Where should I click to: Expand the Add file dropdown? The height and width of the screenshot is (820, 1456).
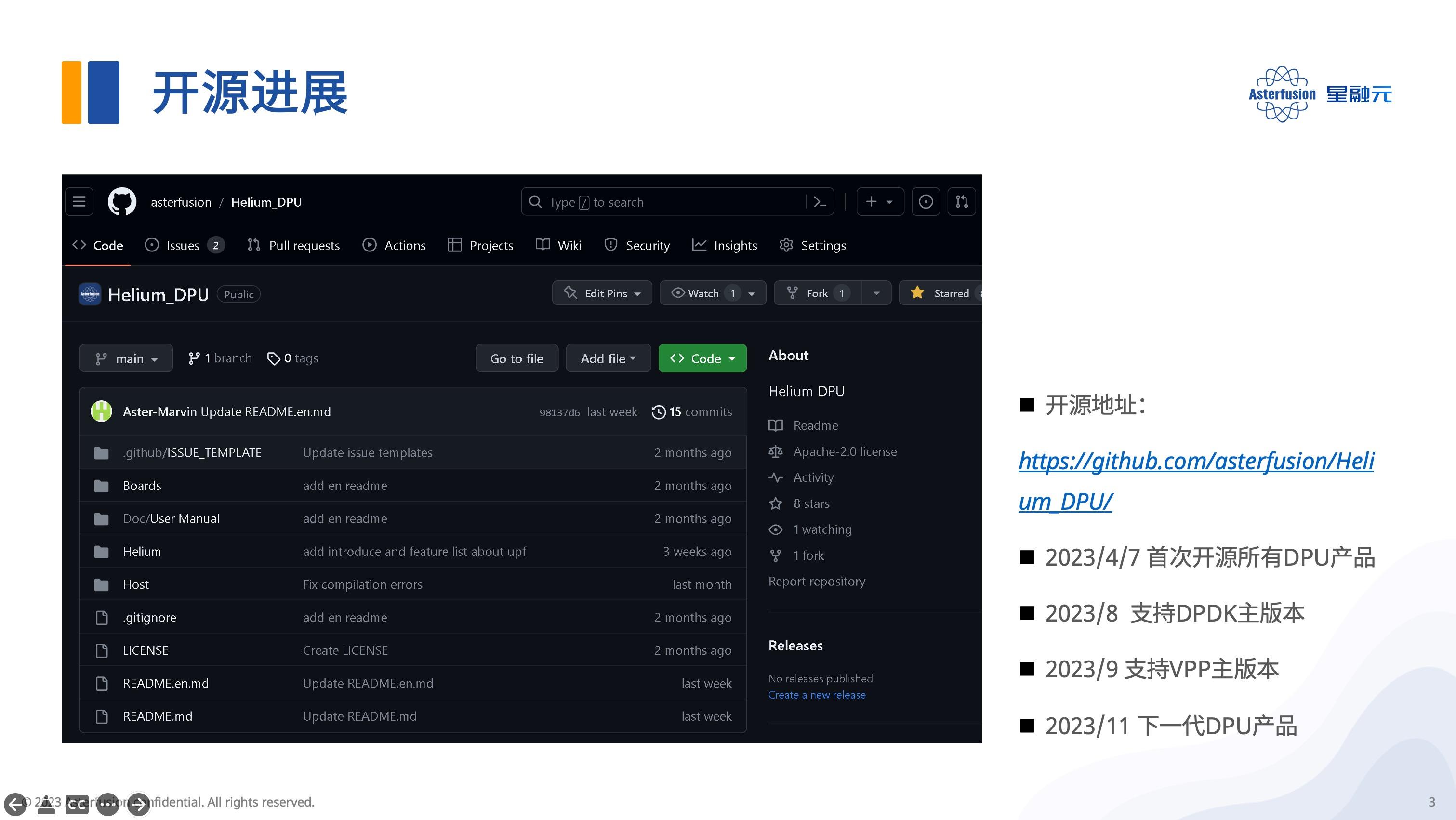pos(608,357)
